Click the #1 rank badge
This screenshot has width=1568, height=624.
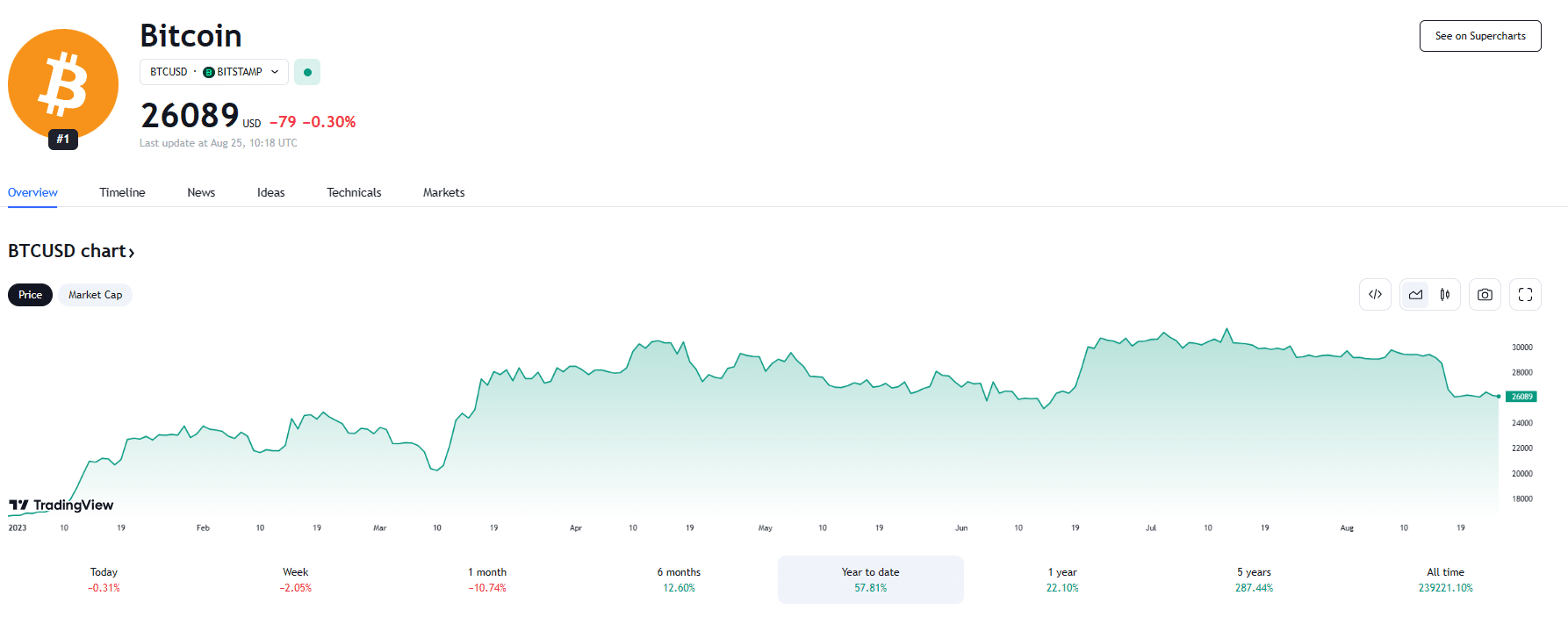point(63,139)
